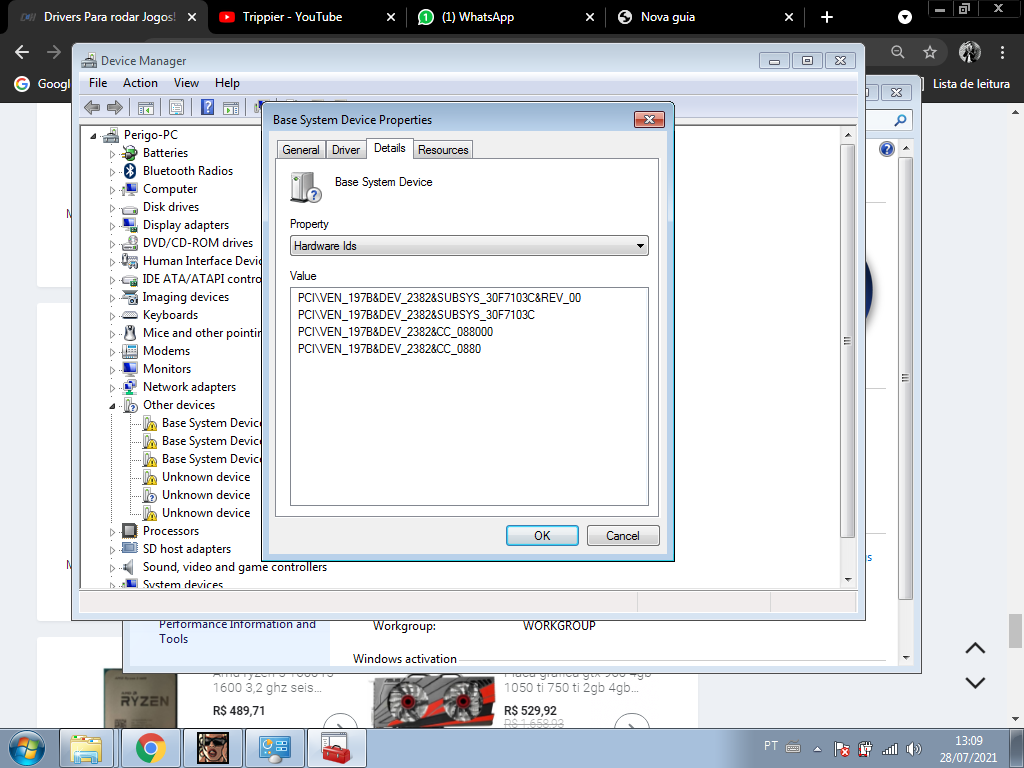Expand the Monitors tree node

pyautogui.click(x=112, y=370)
